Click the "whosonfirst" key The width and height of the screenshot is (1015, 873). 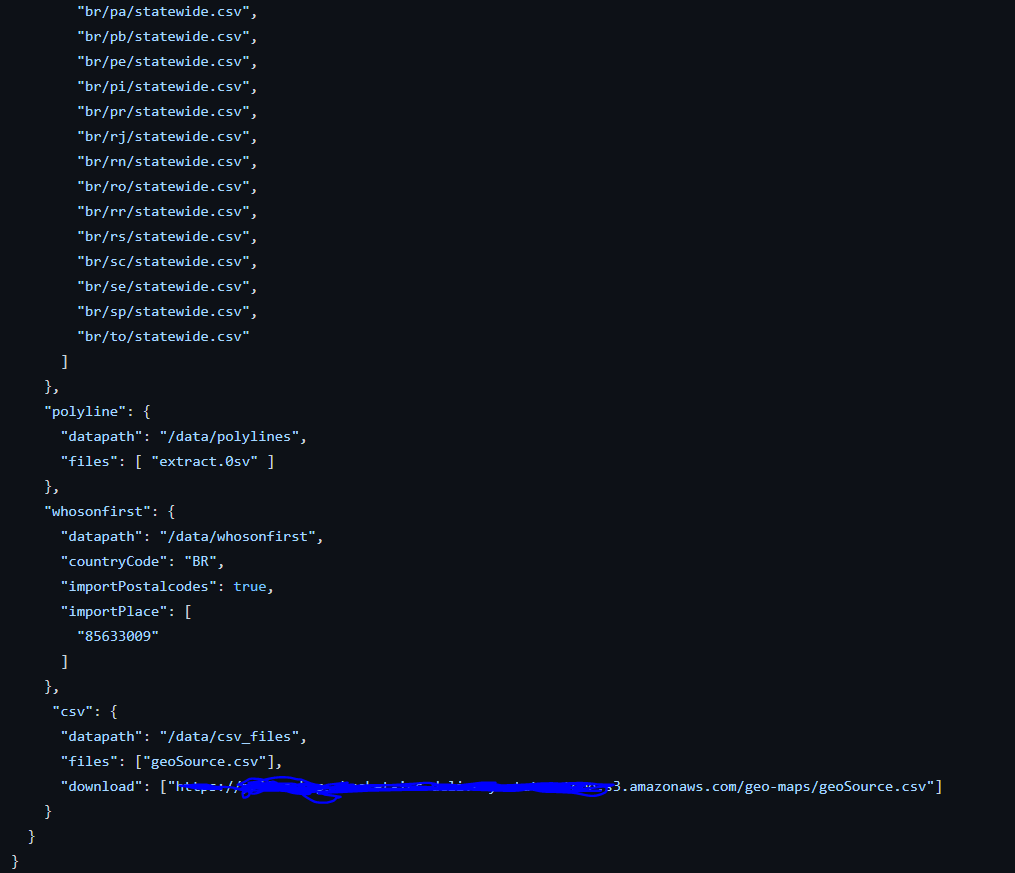(x=98, y=512)
